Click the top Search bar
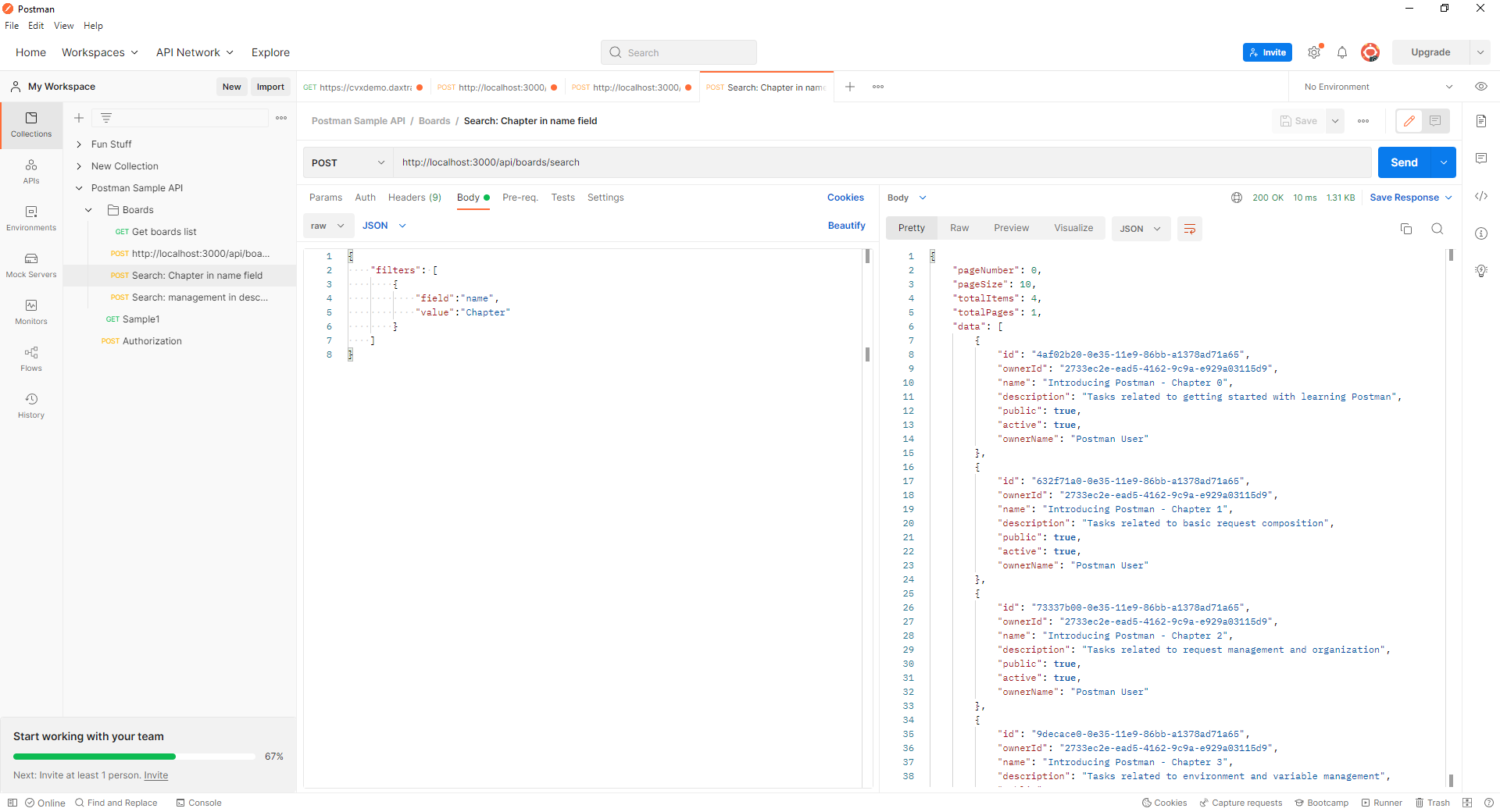The height and width of the screenshot is (812, 1500). tap(679, 52)
